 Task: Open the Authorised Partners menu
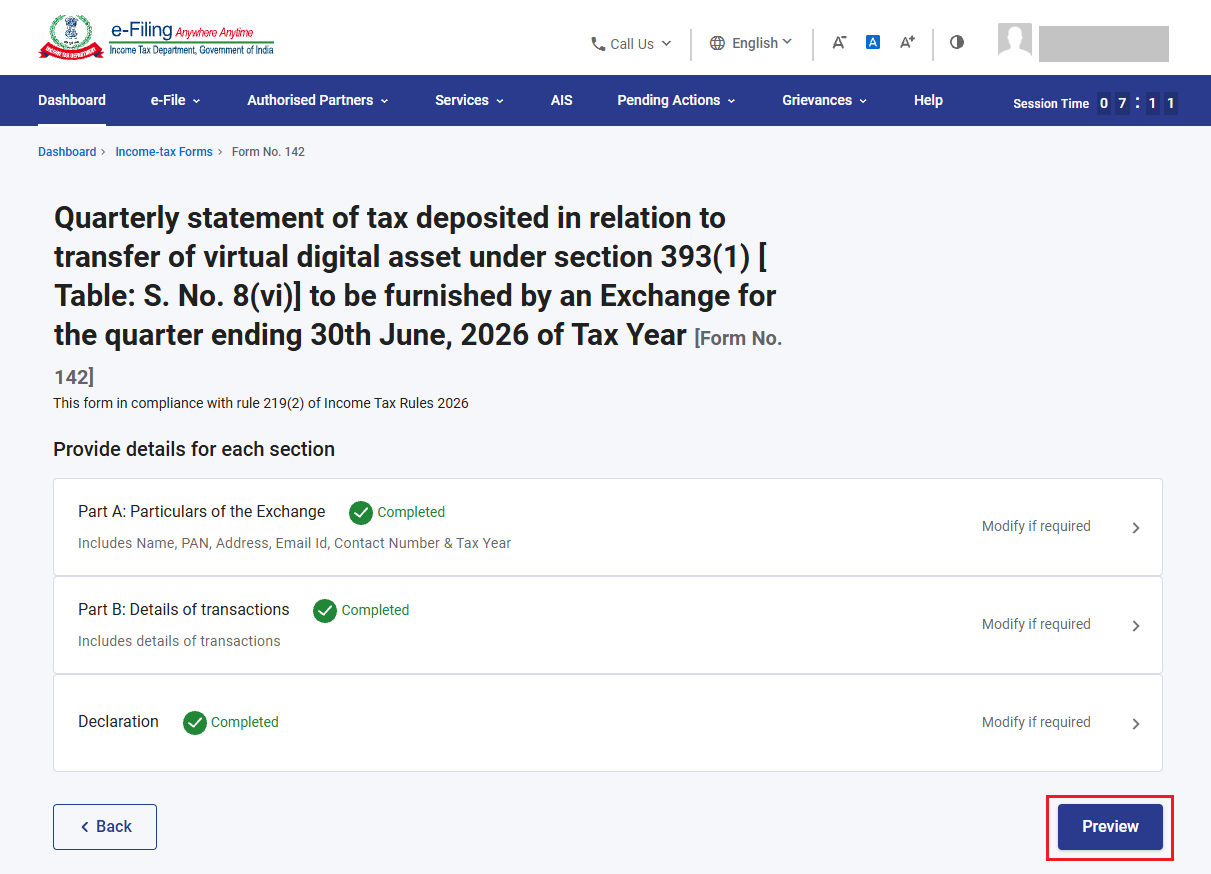click(x=318, y=100)
